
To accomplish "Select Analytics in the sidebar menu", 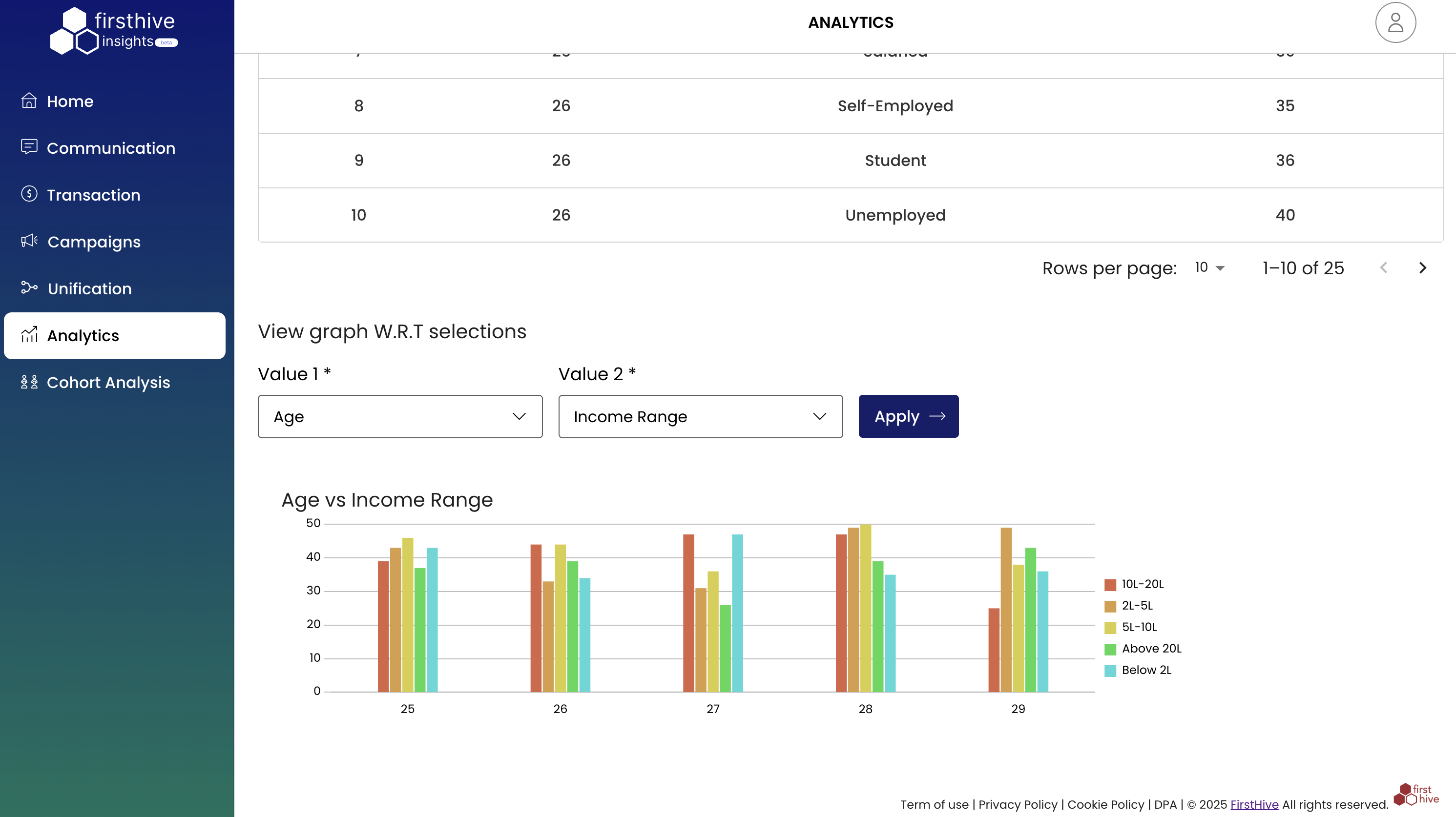I will pyautogui.click(x=115, y=336).
